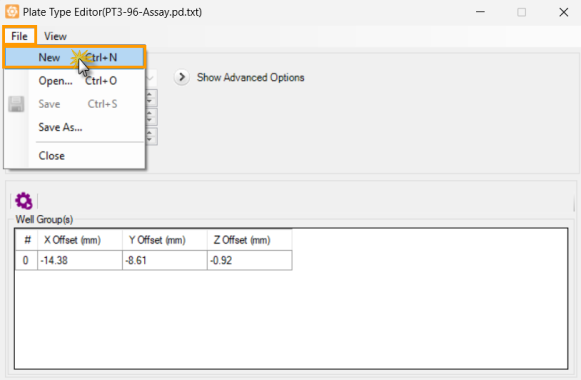
Task: Click the second spinner stepper arrows
Action: pos(151,117)
